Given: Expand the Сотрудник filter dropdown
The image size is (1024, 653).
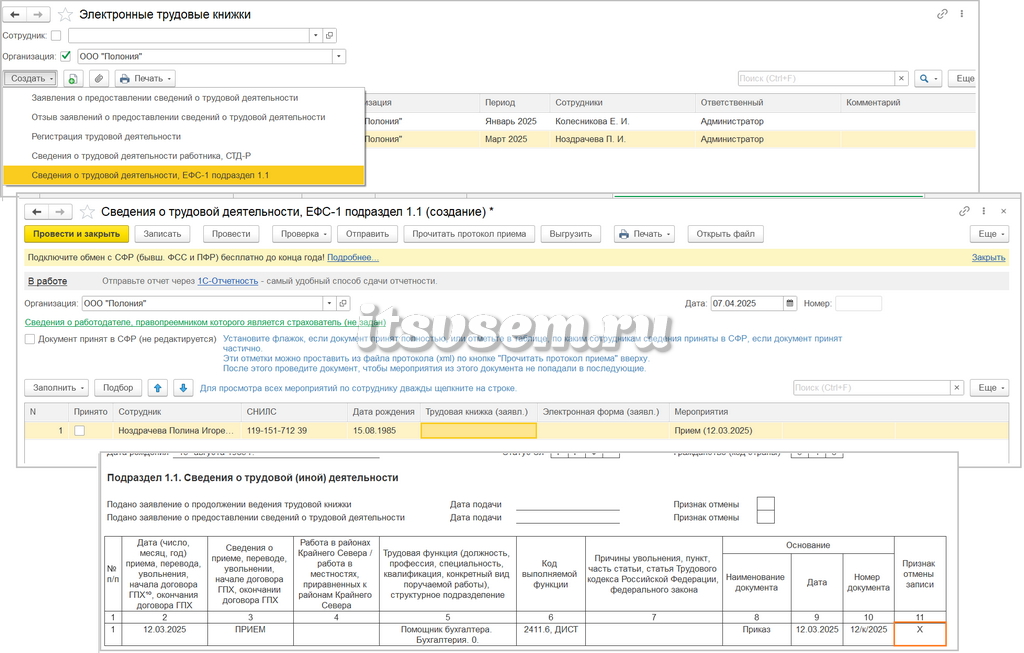Looking at the screenshot, I should click(x=316, y=35).
